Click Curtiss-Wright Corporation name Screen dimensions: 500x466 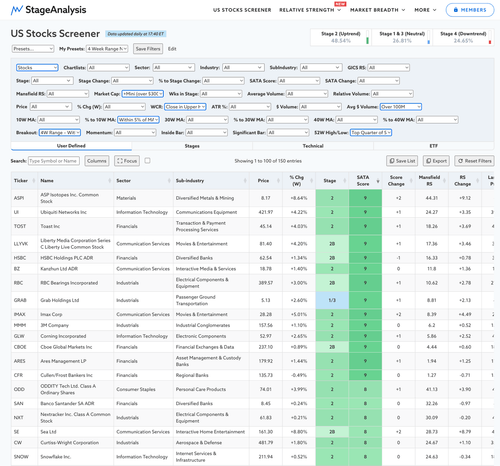click(x=69, y=443)
